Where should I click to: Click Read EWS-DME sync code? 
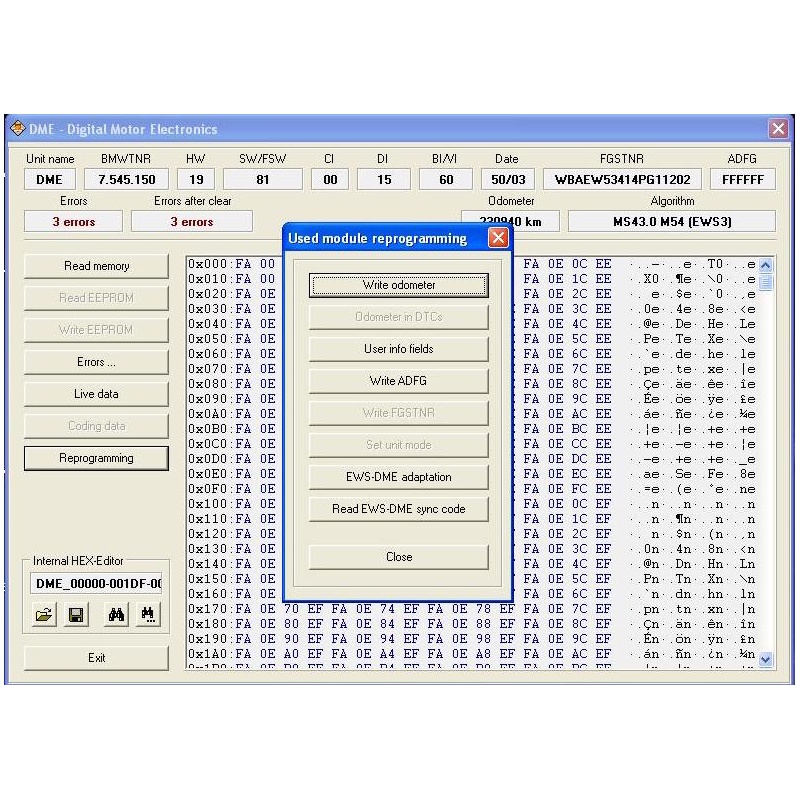coord(398,509)
